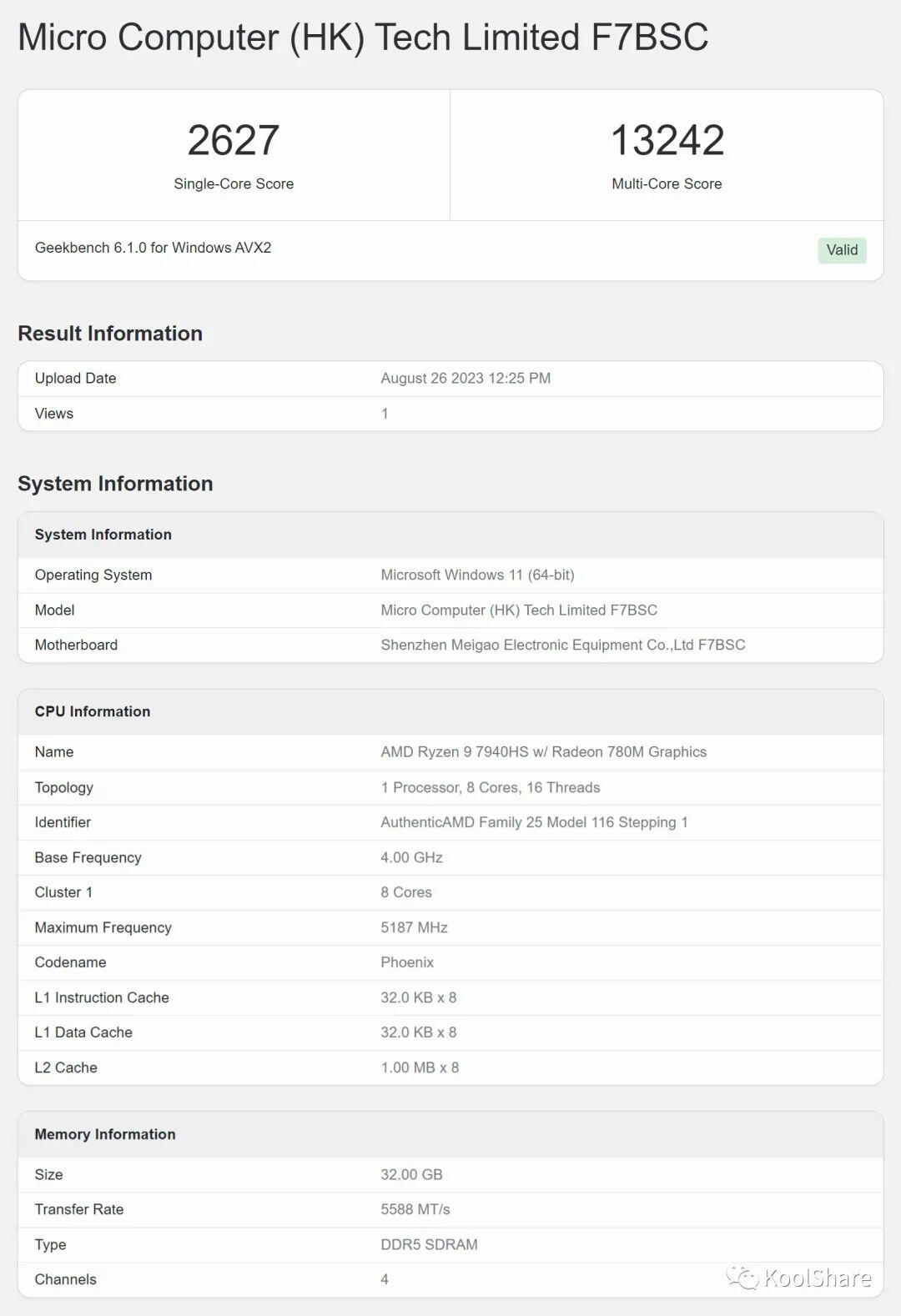Select the Result Information heading

[x=110, y=334]
